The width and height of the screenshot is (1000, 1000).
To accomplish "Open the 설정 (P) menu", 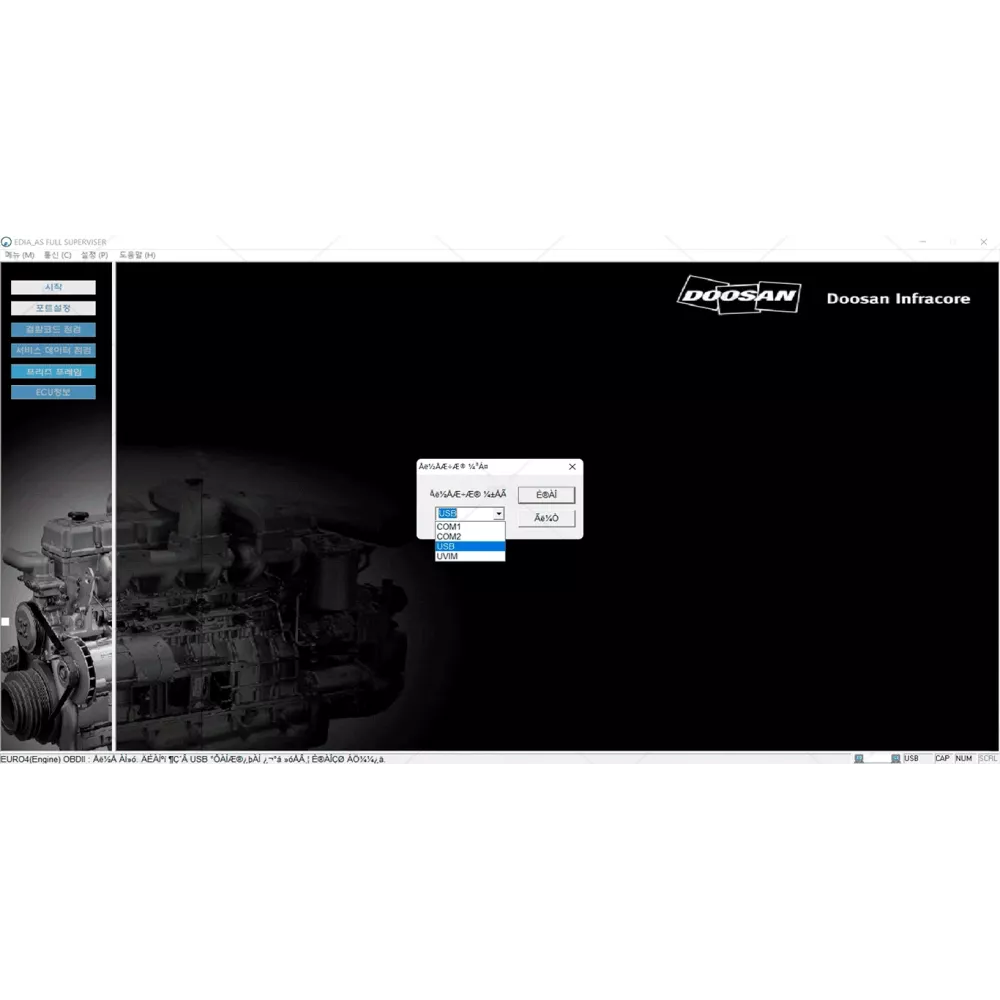I will click(x=94, y=255).
